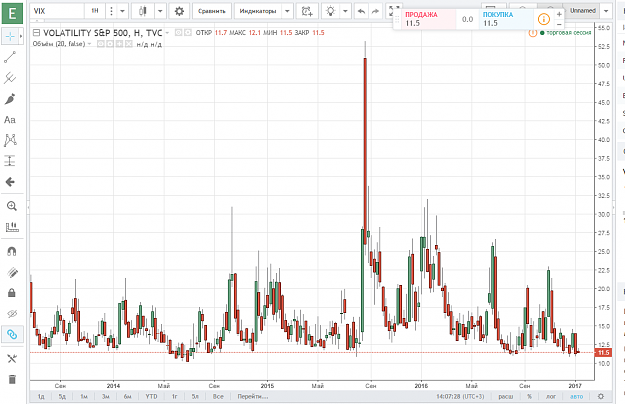The width and height of the screenshot is (625, 404).
Task: Toggle расш extended hours option
Action: click(506, 396)
